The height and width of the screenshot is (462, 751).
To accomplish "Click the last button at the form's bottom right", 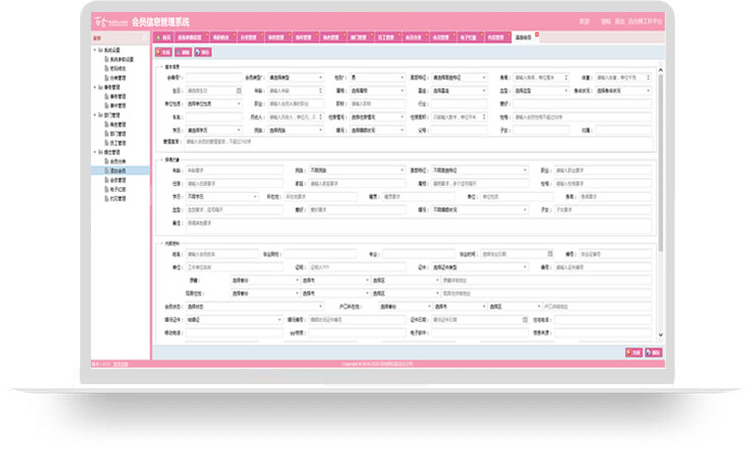I will [654, 352].
